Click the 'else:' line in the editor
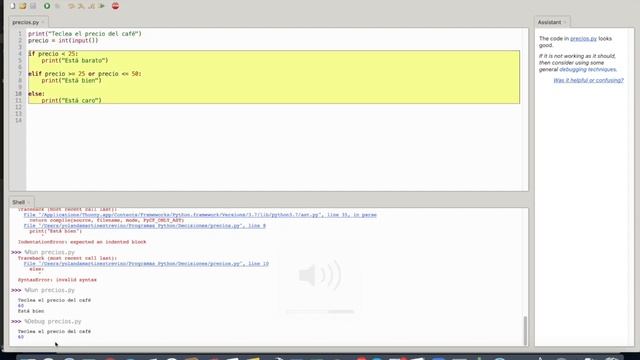640x360 pixels. pos(36,93)
